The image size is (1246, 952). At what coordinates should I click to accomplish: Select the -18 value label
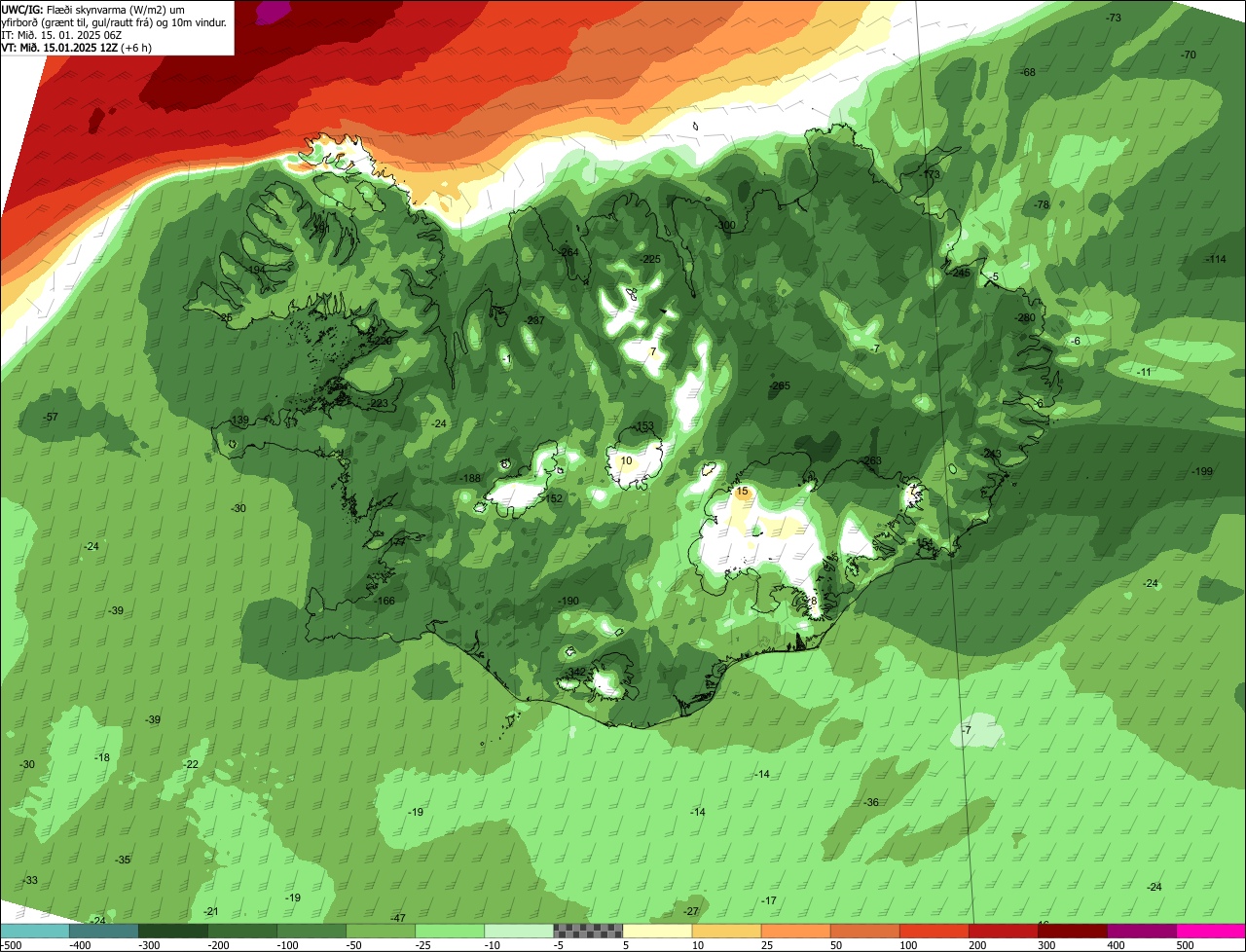coord(102,757)
